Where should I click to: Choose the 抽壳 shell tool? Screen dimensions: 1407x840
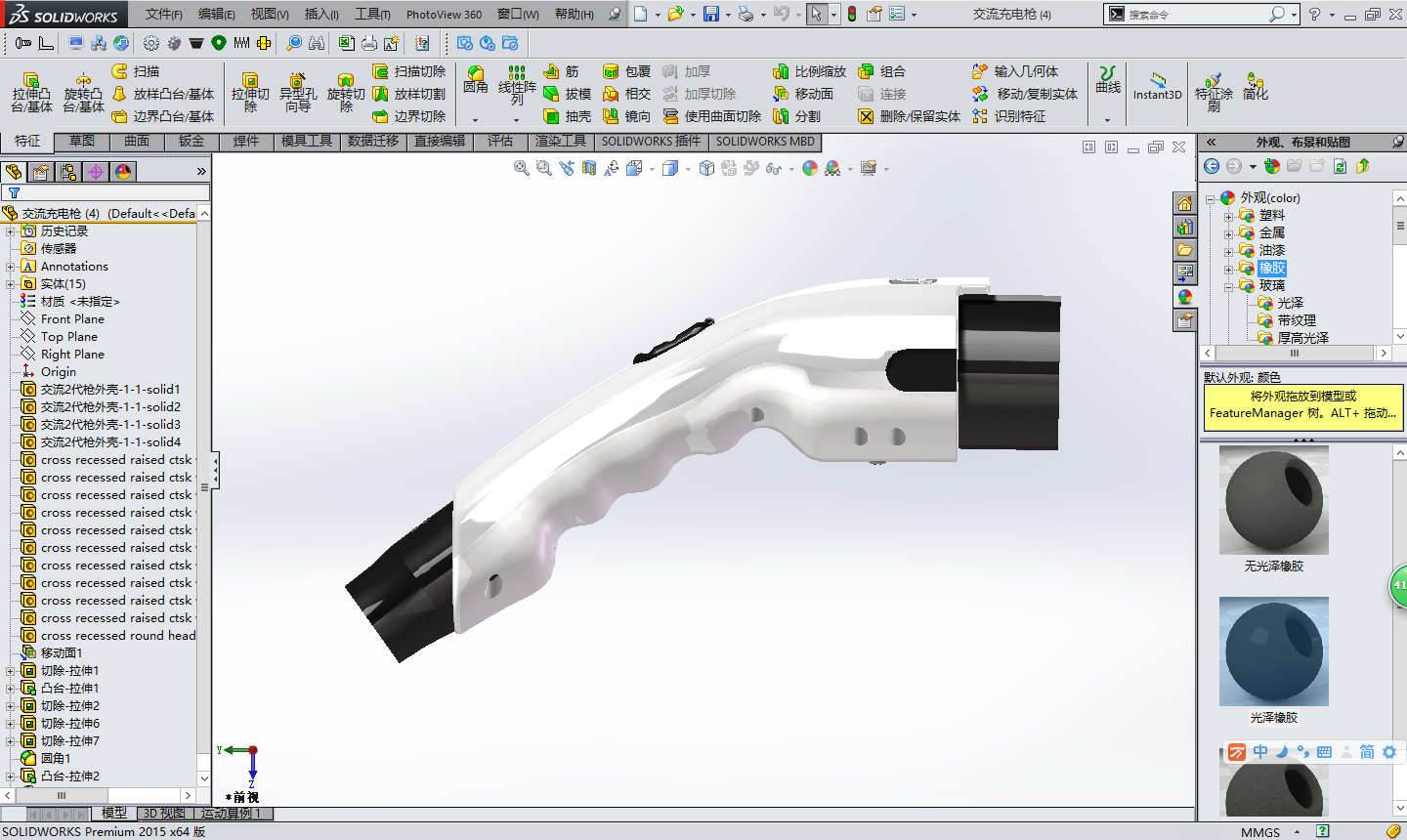click(x=567, y=116)
